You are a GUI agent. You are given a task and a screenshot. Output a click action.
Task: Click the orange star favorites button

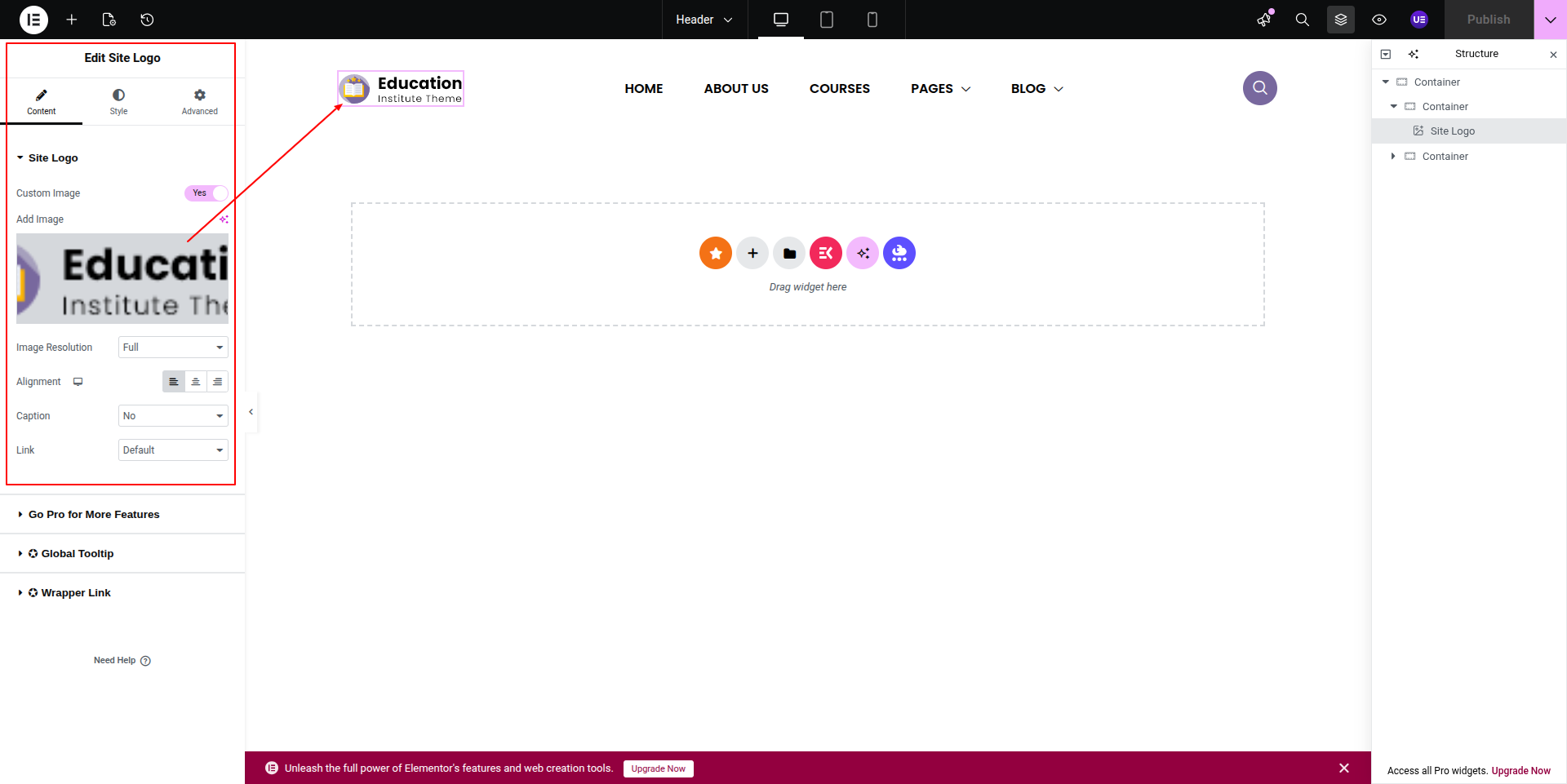click(x=715, y=253)
